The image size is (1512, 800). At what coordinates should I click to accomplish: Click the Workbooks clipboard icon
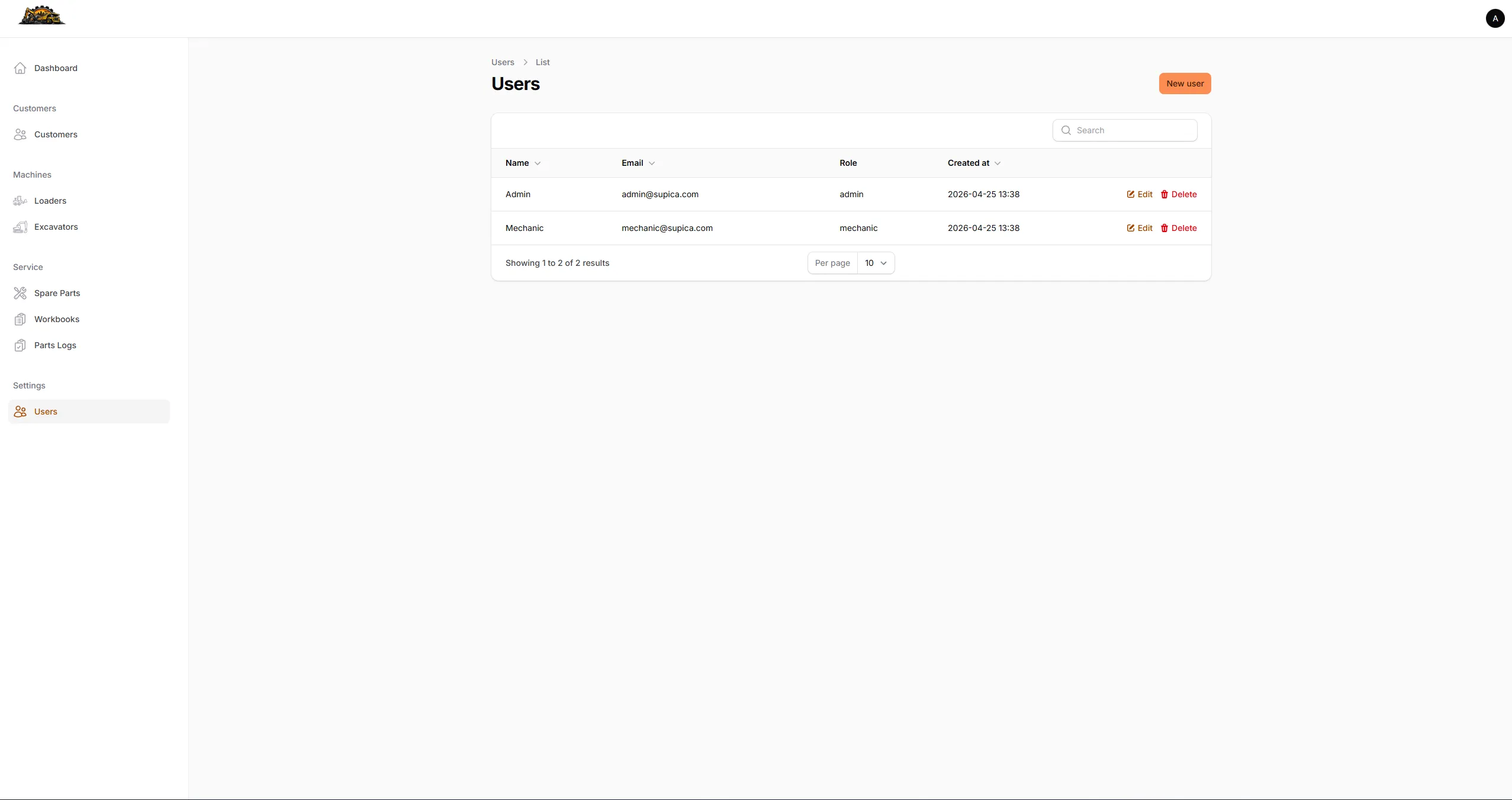click(x=20, y=319)
